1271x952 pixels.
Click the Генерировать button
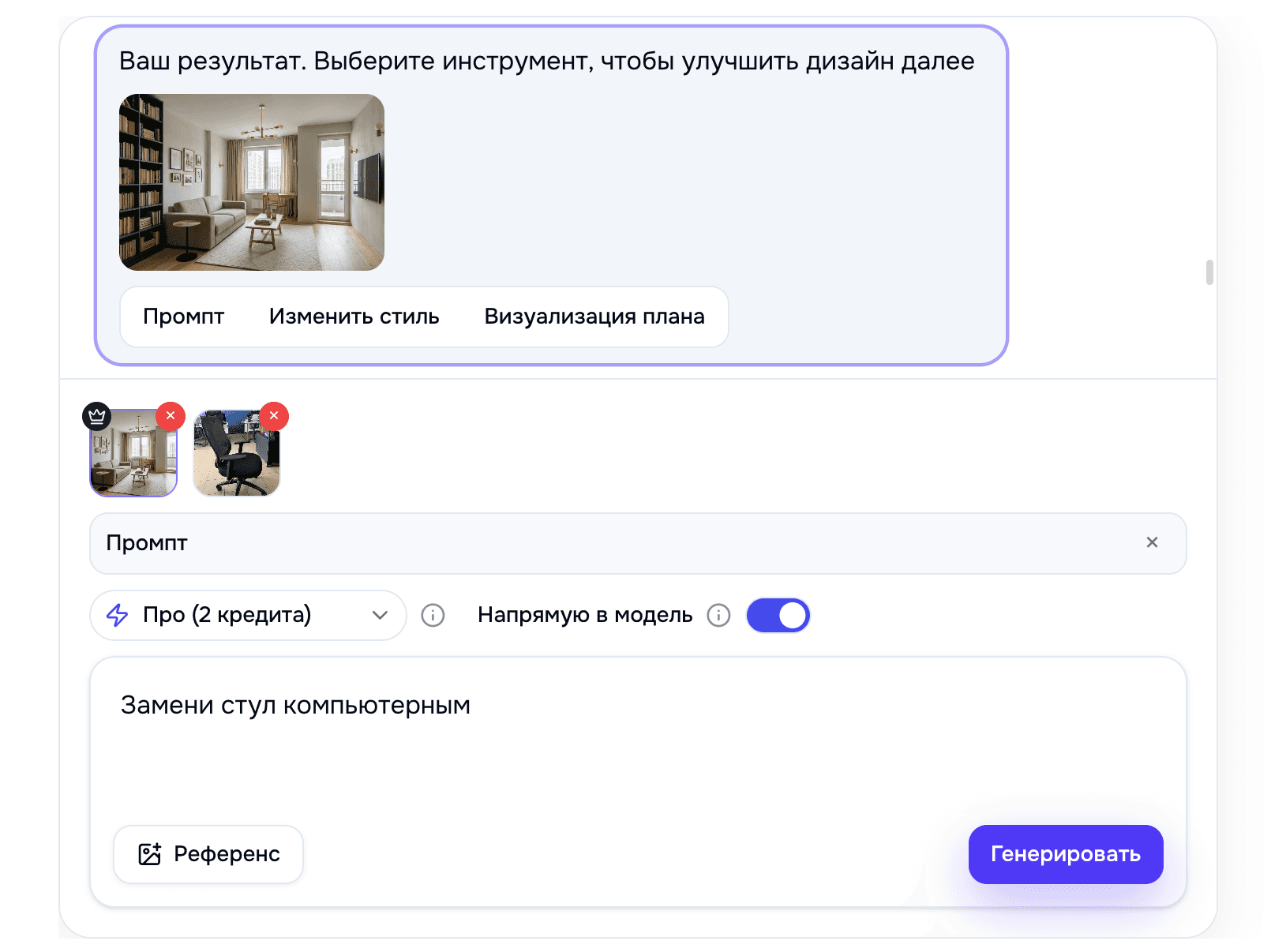click(x=1066, y=854)
